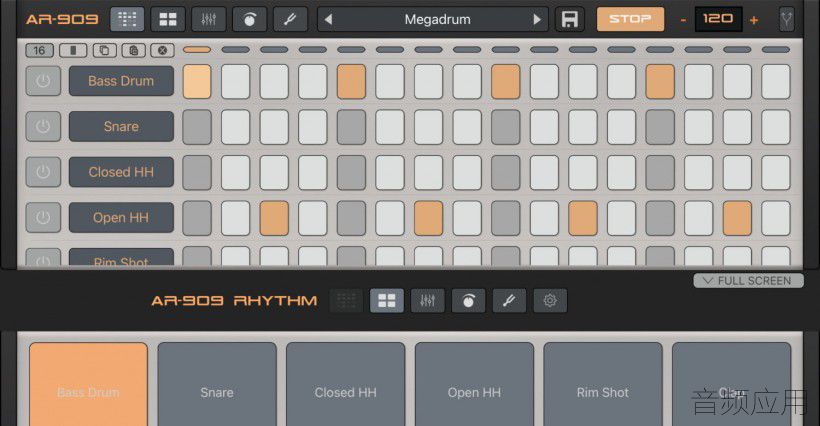Viewport: 820px width, 426px height.
Task: Open settings gear in AR-909 Rhythm toolbar
Action: pyautogui.click(x=550, y=301)
